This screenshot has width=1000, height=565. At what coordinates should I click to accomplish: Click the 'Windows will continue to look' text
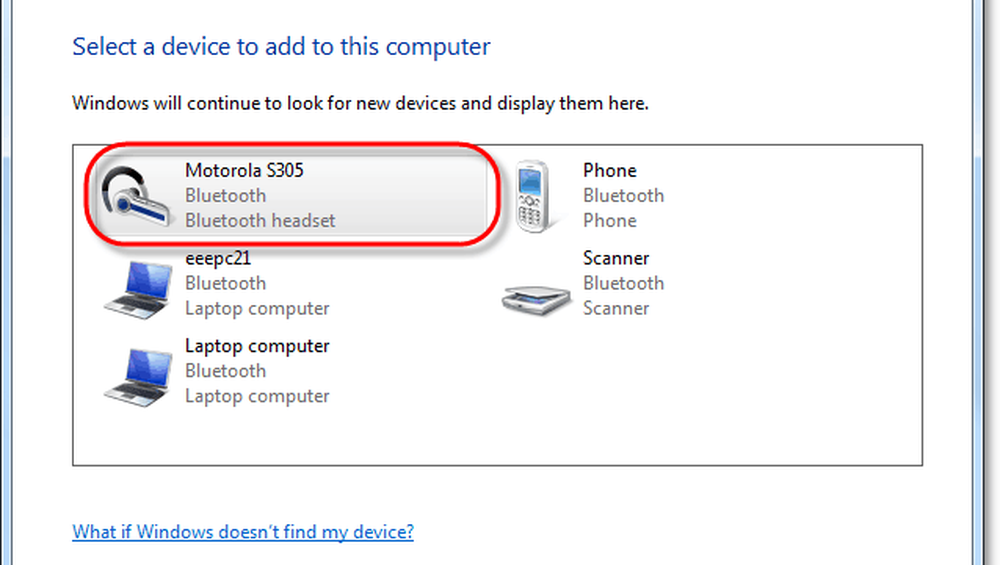(360, 104)
